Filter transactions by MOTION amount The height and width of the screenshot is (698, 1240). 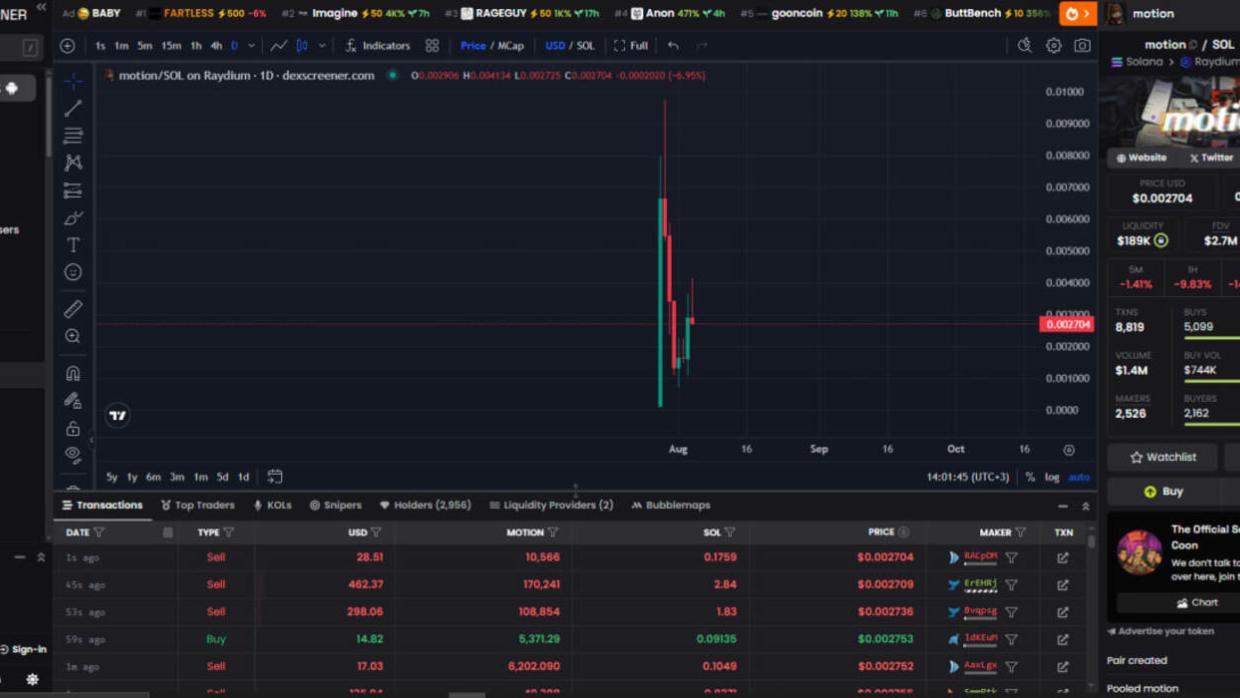click(x=553, y=532)
